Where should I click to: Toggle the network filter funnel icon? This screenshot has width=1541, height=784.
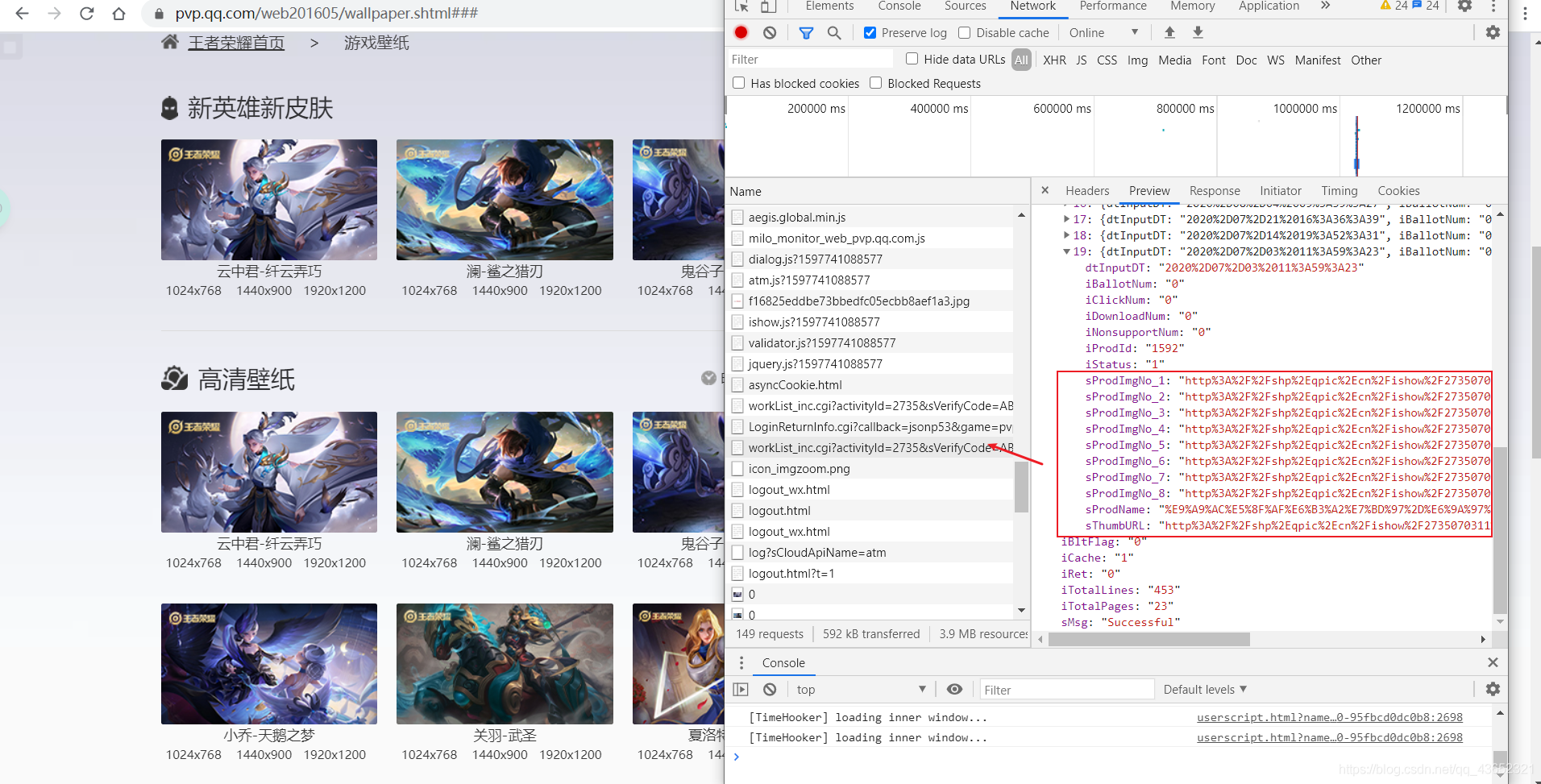[806, 32]
